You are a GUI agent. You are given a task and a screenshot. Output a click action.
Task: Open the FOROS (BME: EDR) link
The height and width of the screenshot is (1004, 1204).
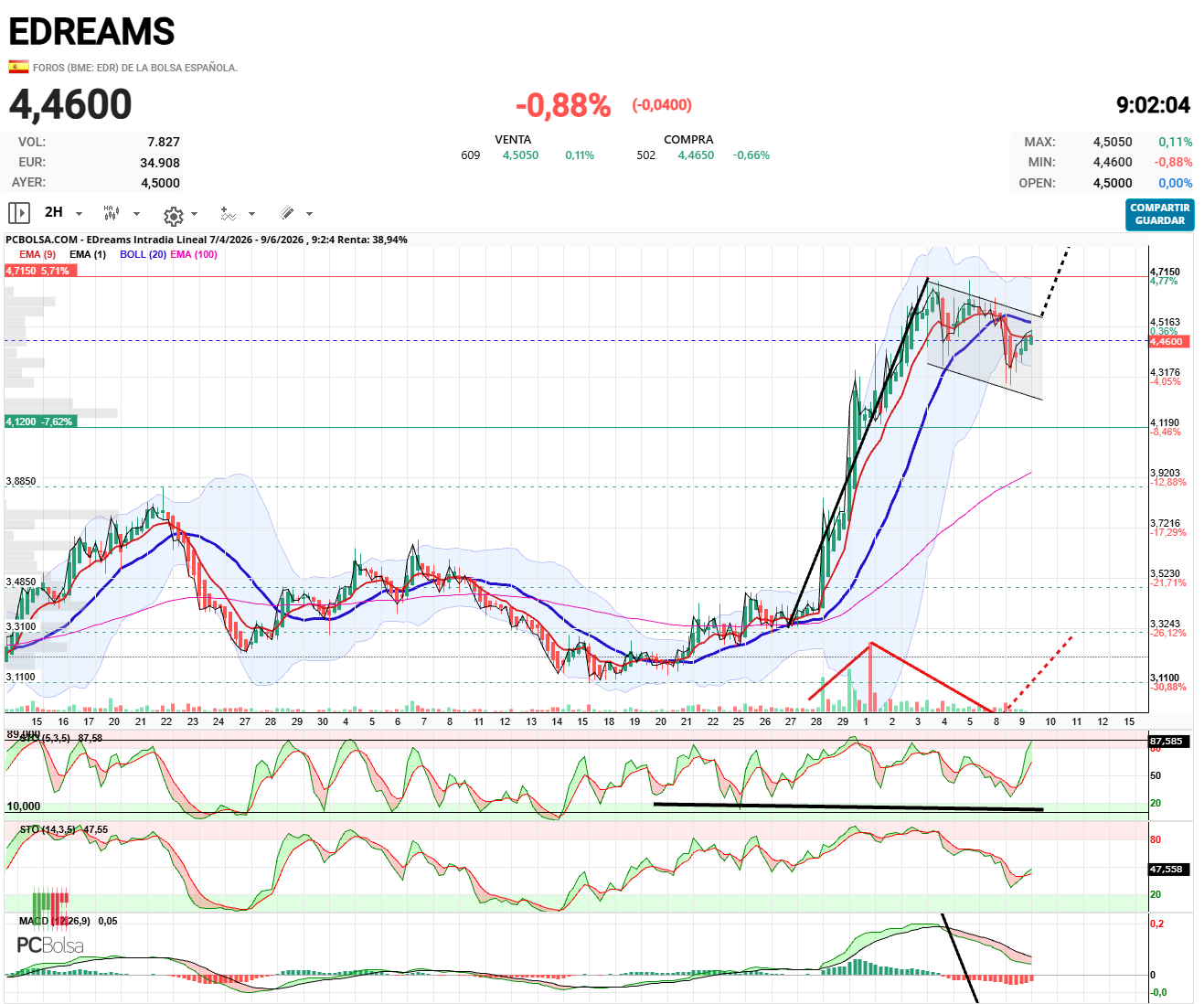coord(135,68)
